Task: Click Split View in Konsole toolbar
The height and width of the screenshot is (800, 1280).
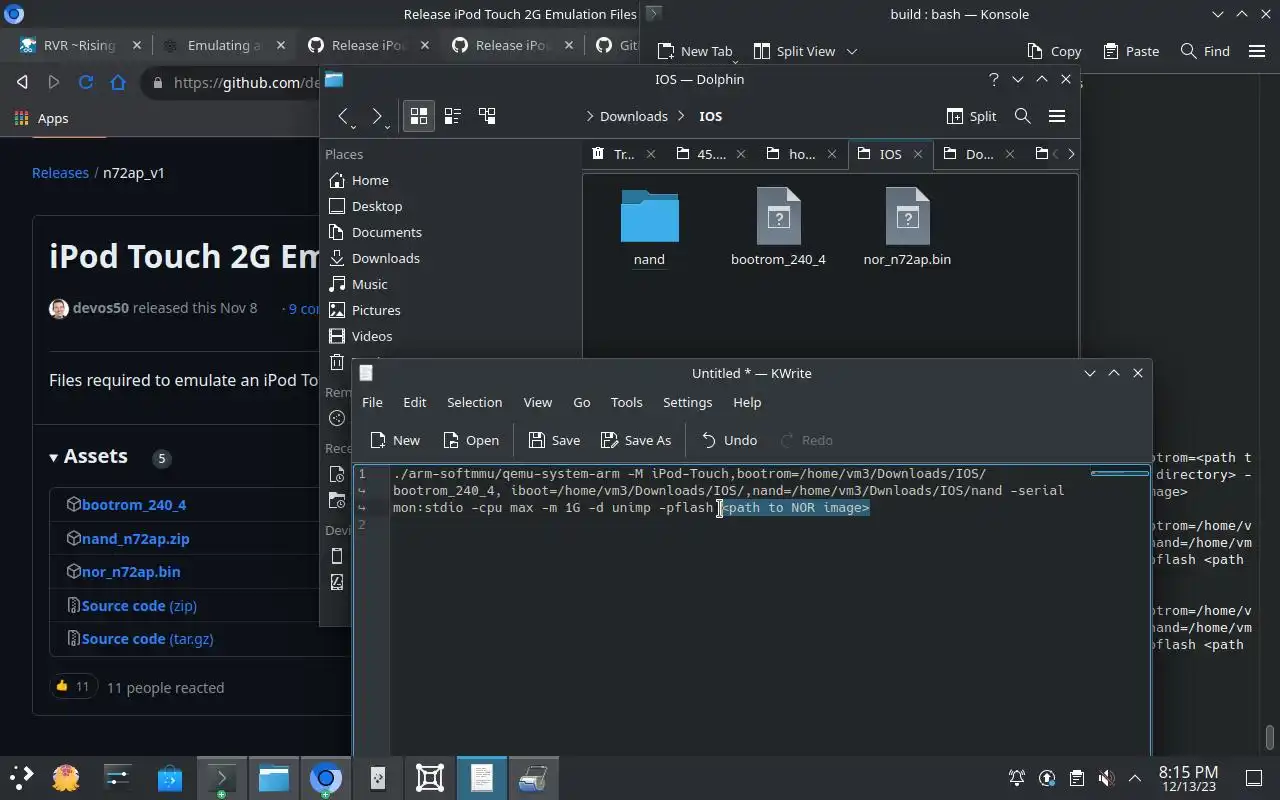Action: (x=794, y=51)
